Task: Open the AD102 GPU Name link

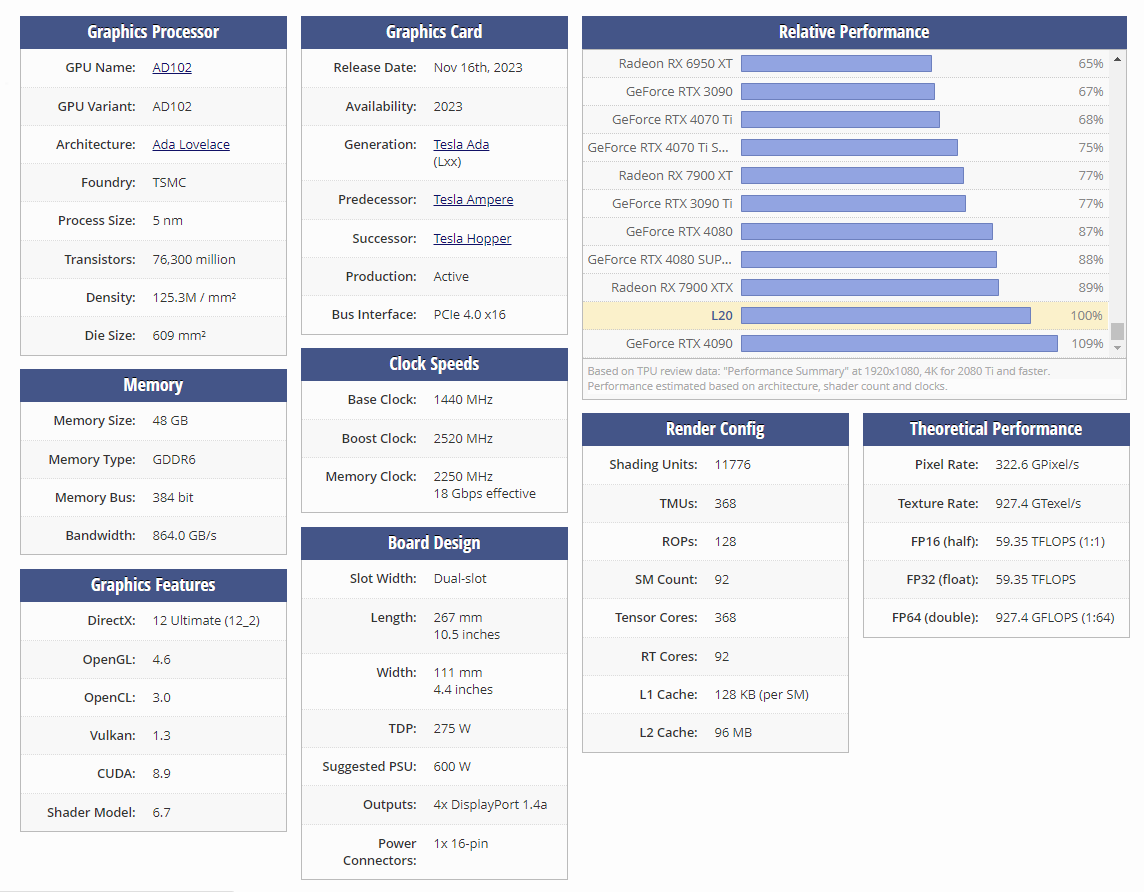Action: (x=172, y=68)
